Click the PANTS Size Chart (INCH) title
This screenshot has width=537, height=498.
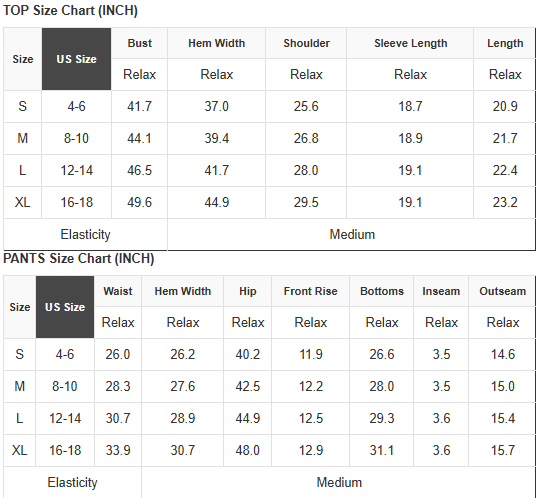click(x=78, y=258)
